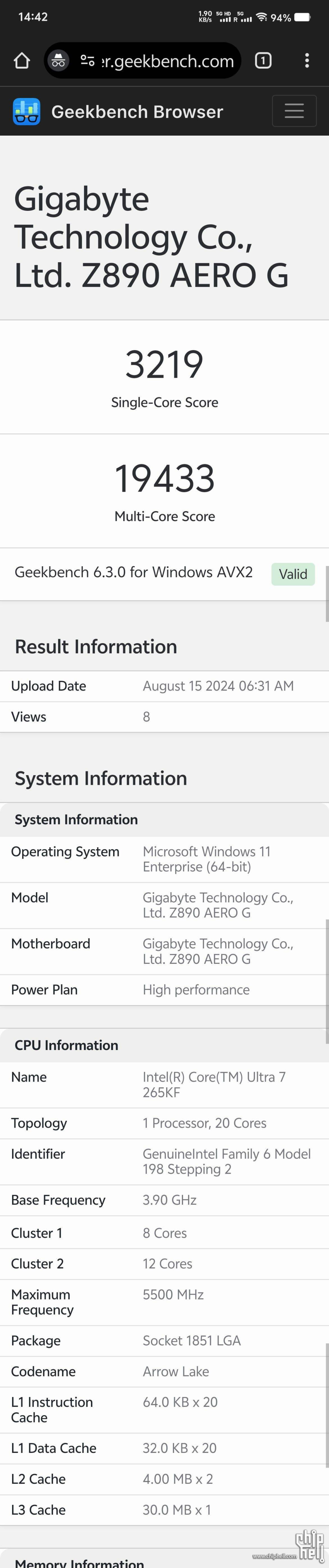Tap the incognito mode icon
The image size is (329, 1568).
pos(58,61)
